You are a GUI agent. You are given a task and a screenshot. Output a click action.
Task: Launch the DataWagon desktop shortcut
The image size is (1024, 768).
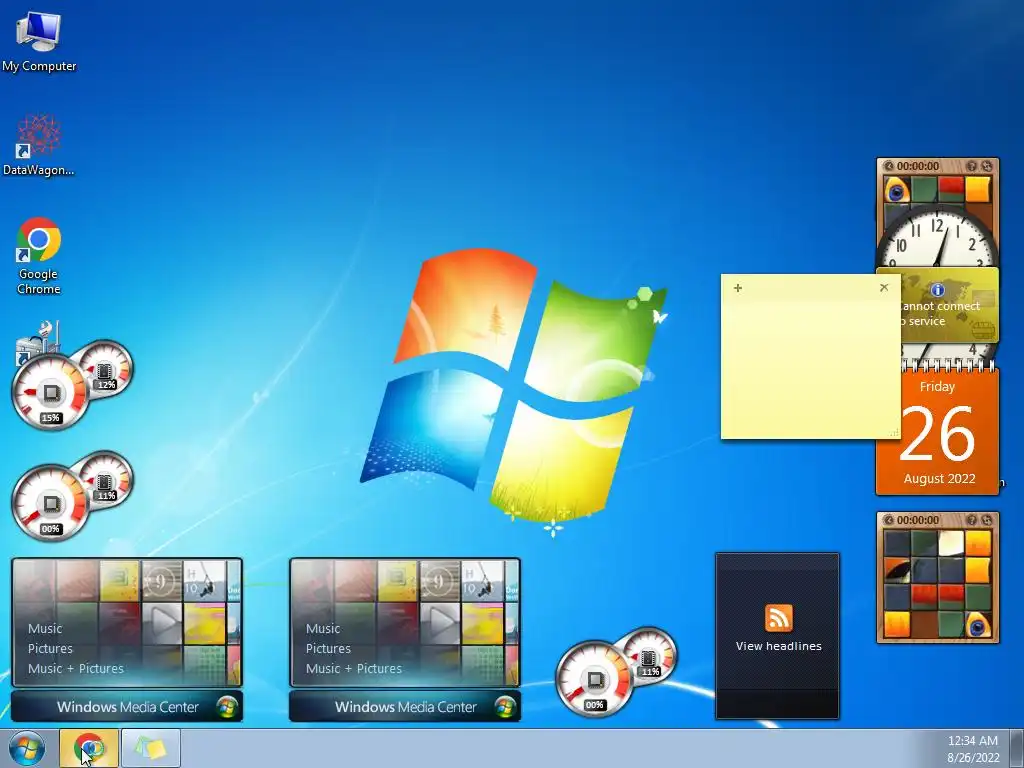(x=39, y=145)
